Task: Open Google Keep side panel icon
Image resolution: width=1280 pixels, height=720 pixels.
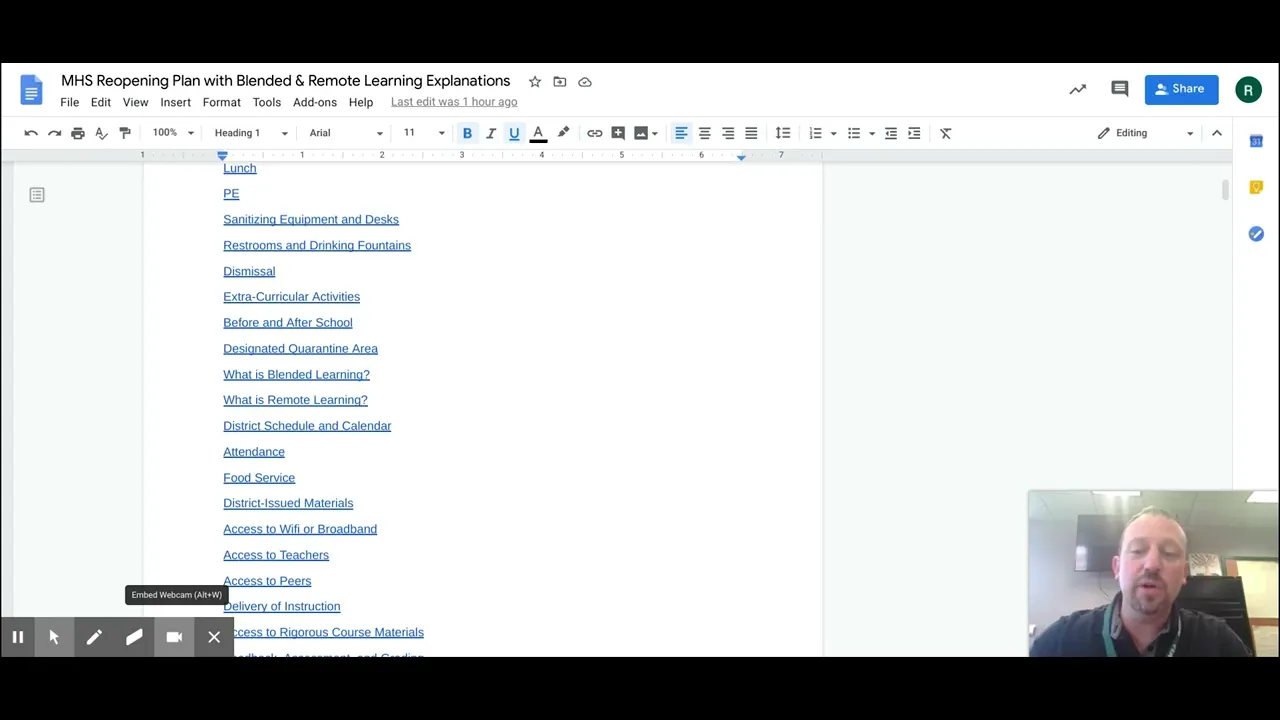Action: [1256, 187]
